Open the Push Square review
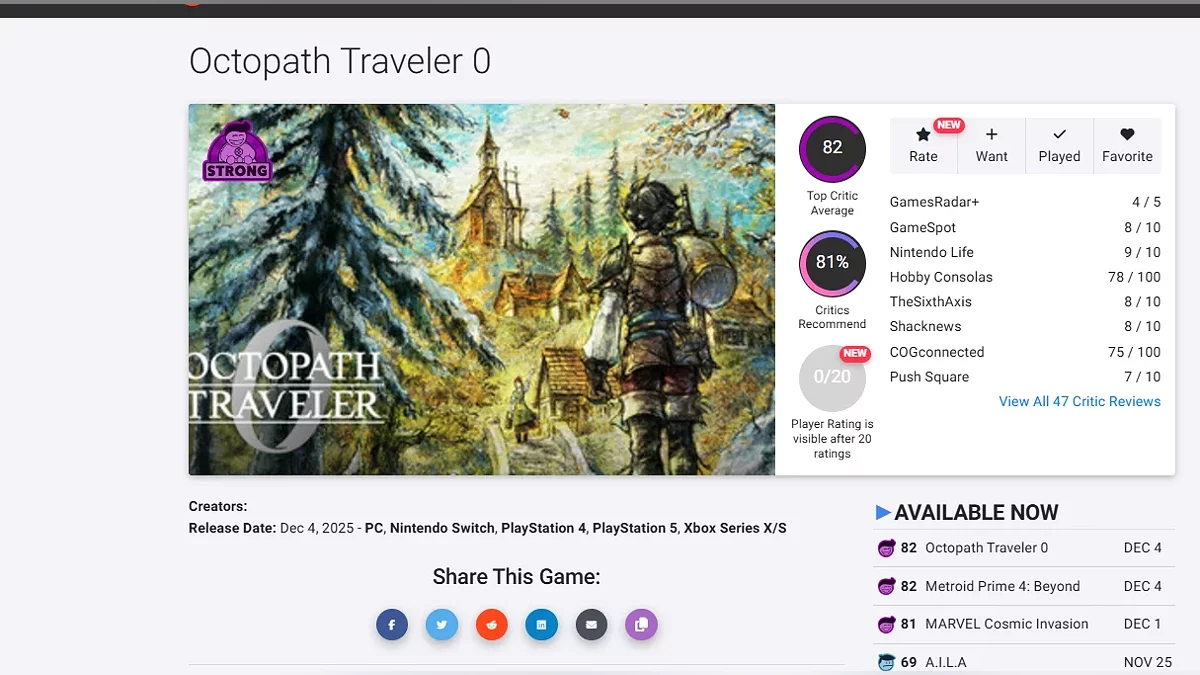The height and width of the screenshot is (675, 1200). click(x=929, y=377)
